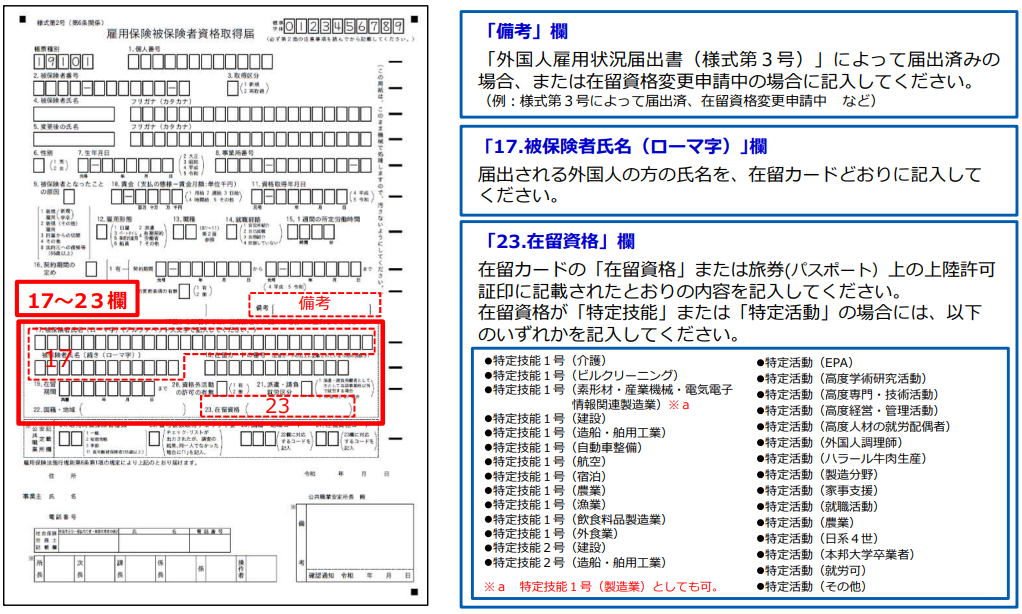Click the list item 特定技能１号（外食業）
The image size is (1022, 614).
pyautogui.click(x=552, y=533)
